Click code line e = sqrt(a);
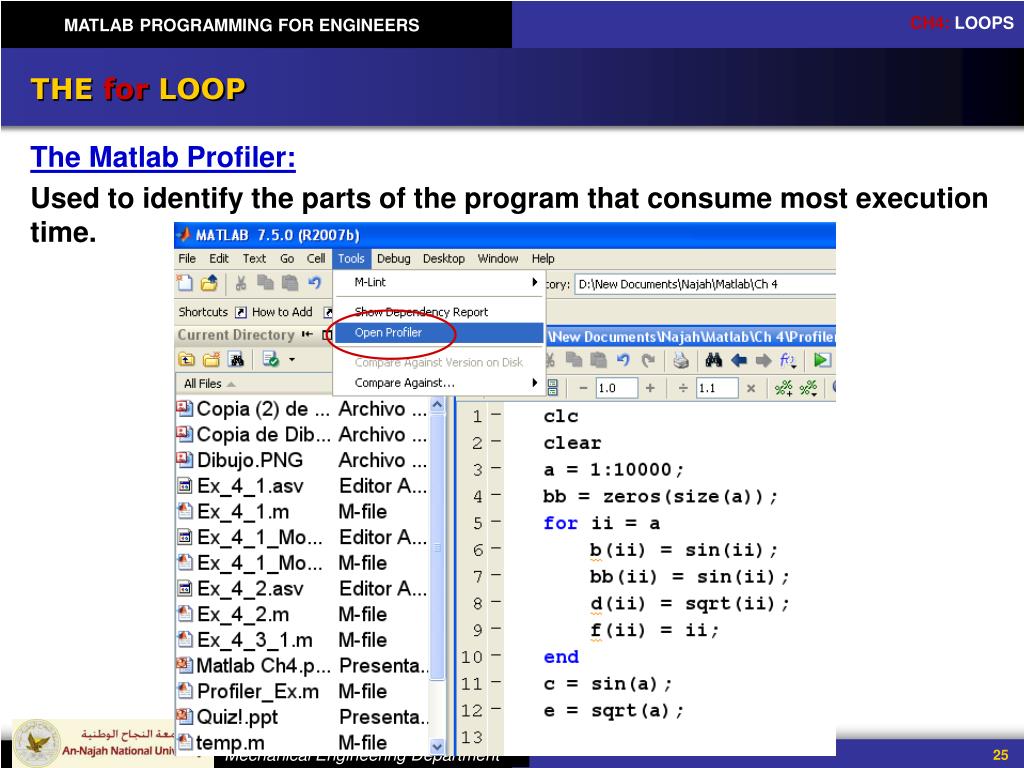The width and height of the screenshot is (1024, 768). (x=613, y=711)
